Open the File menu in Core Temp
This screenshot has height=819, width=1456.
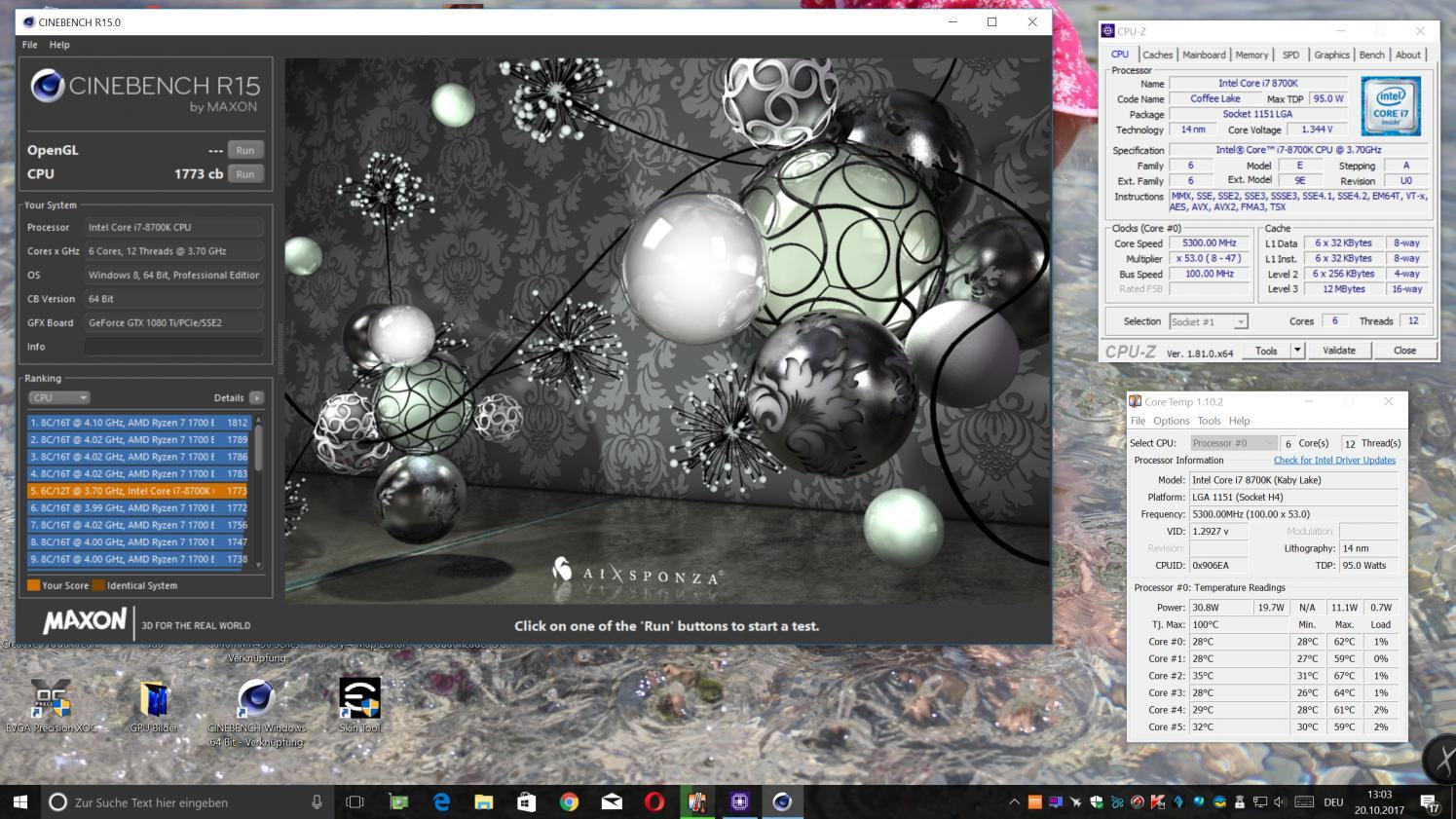(1138, 421)
